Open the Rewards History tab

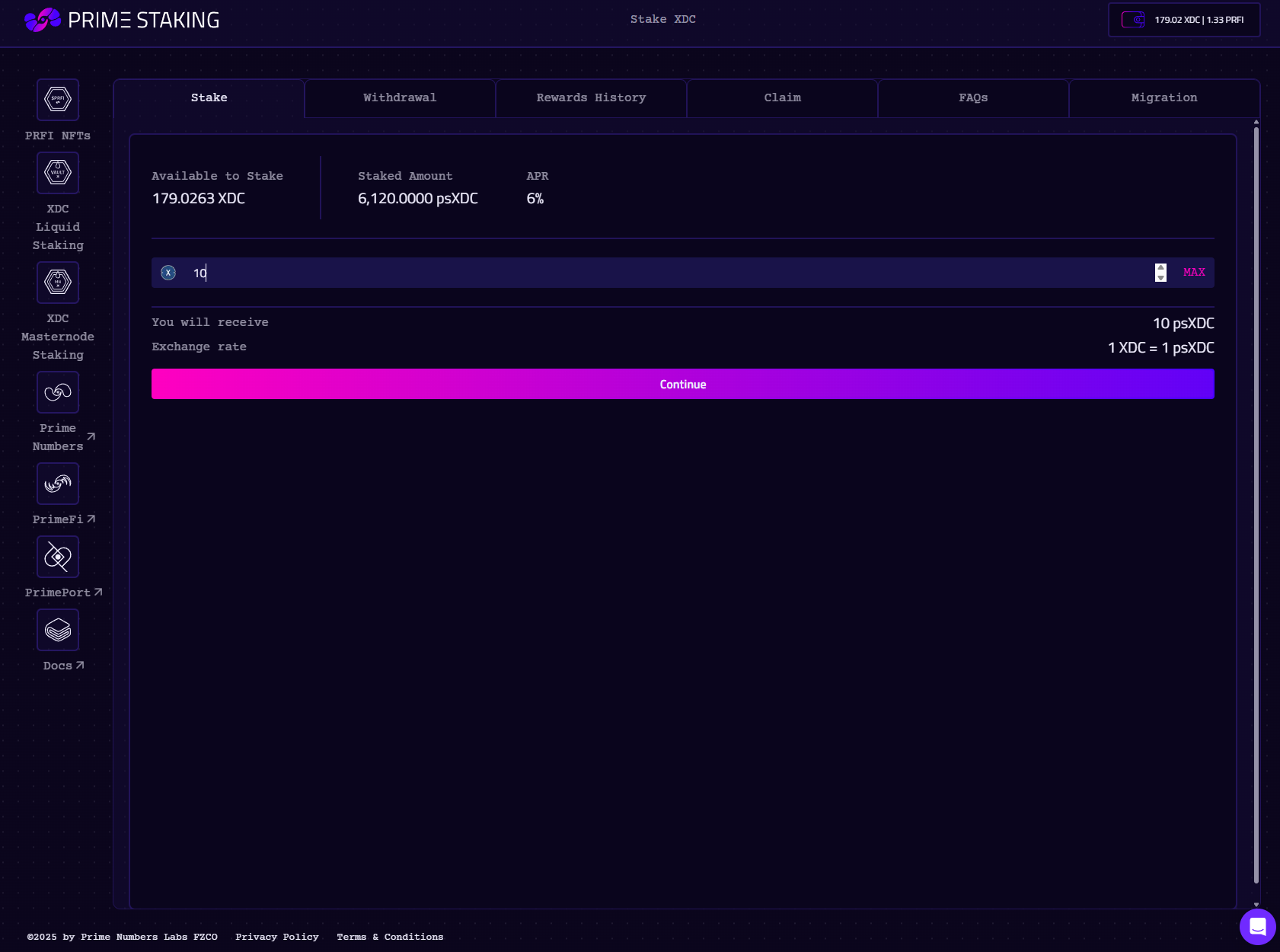[x=591, y=98]
